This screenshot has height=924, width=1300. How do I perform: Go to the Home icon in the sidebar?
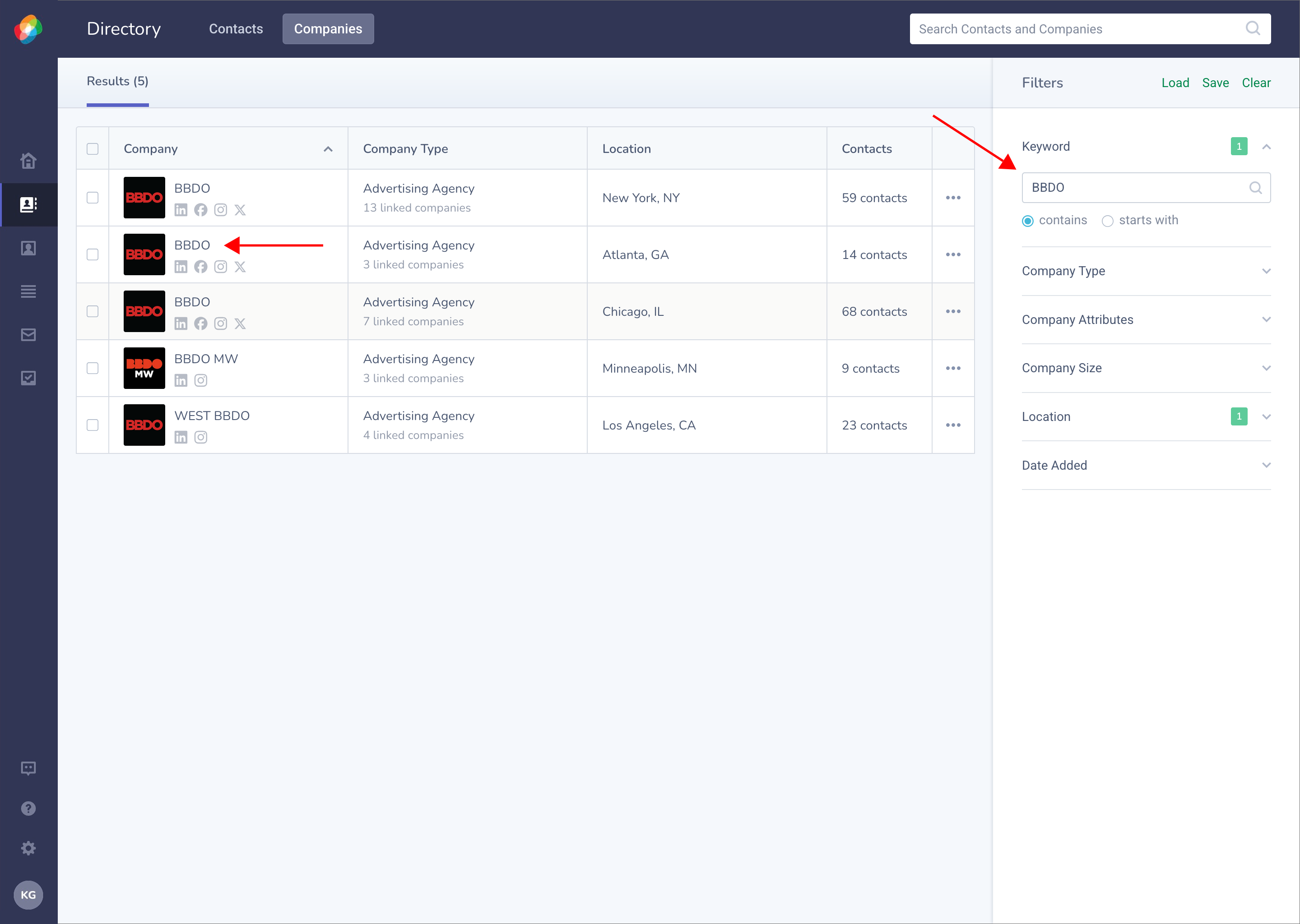pyautogui.click(x=28, y=161)
